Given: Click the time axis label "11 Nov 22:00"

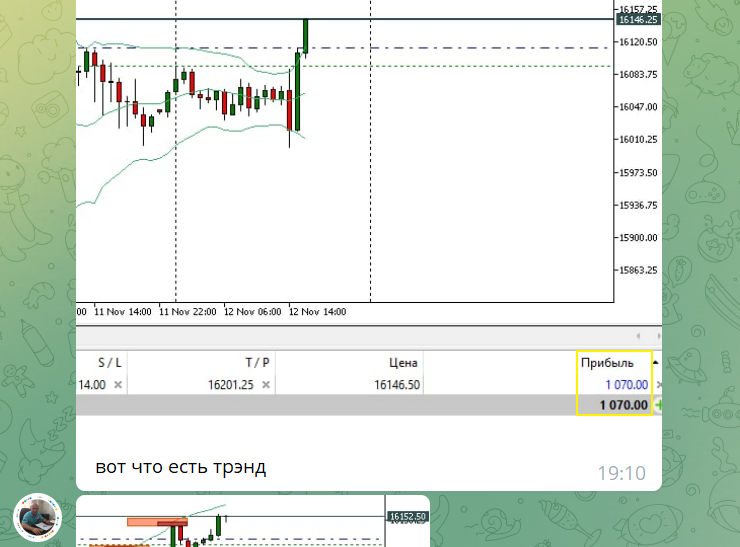Looking at the screenshot, I should pyautogui.click(x=188, y=311).
